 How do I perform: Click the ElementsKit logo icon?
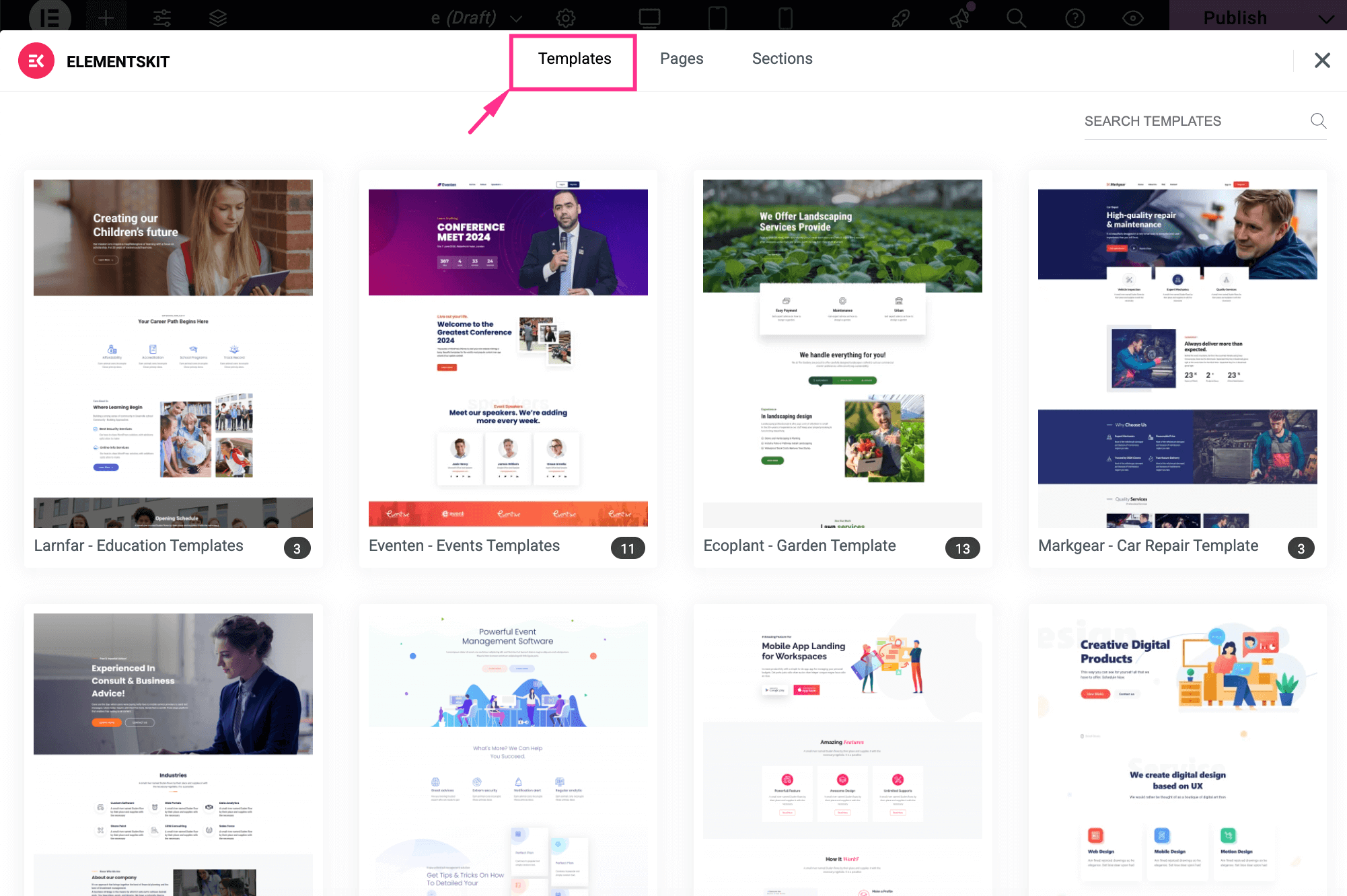pyautogui.click(x=36, y=61)
